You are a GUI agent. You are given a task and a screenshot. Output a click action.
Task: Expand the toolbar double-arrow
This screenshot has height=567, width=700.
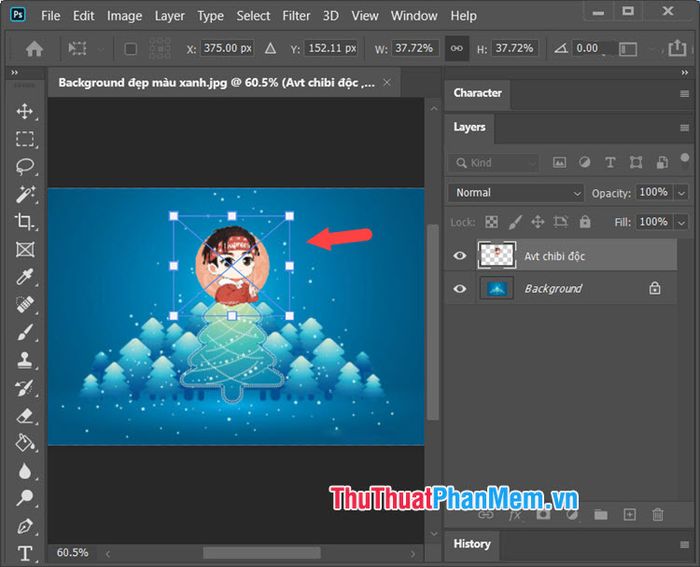(x=14, y=72)
